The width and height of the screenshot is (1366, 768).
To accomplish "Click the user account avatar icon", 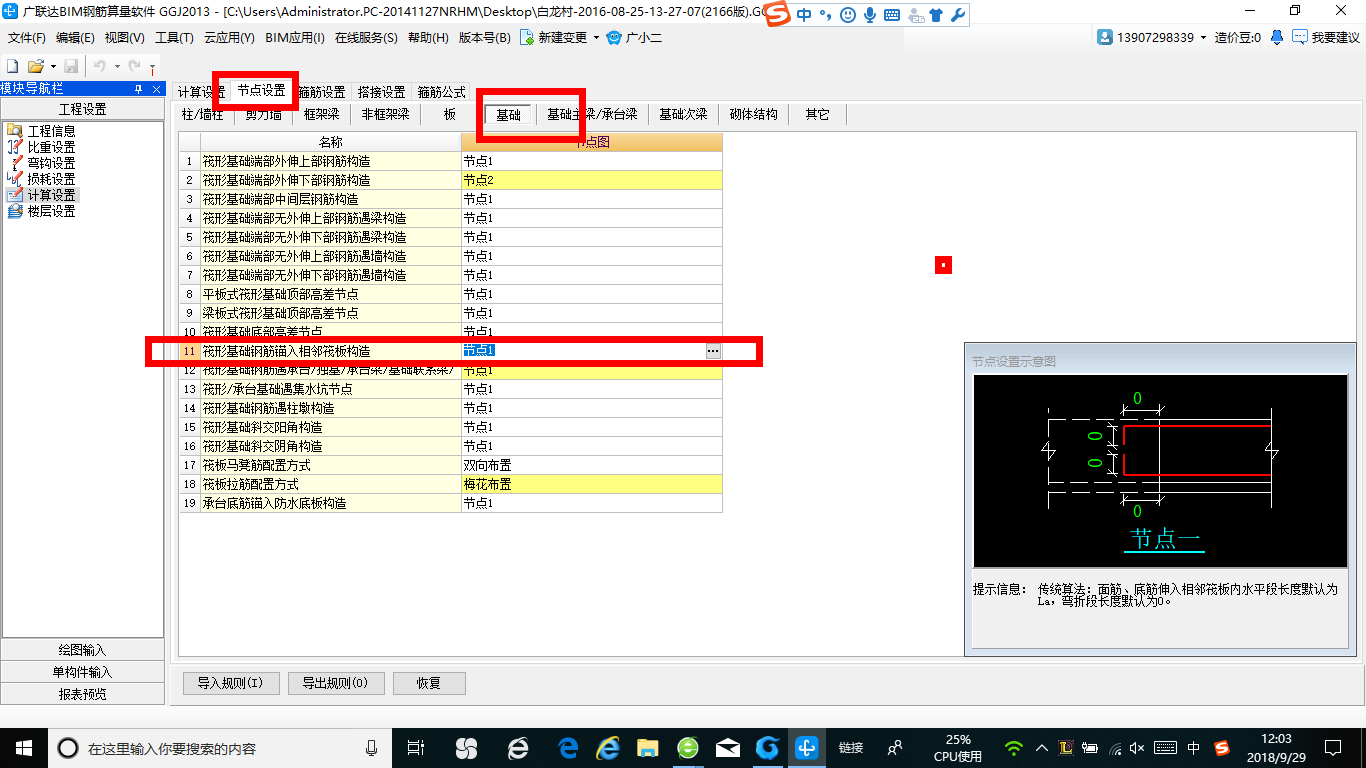I will pyautogui.click(x=1104, y=37).
